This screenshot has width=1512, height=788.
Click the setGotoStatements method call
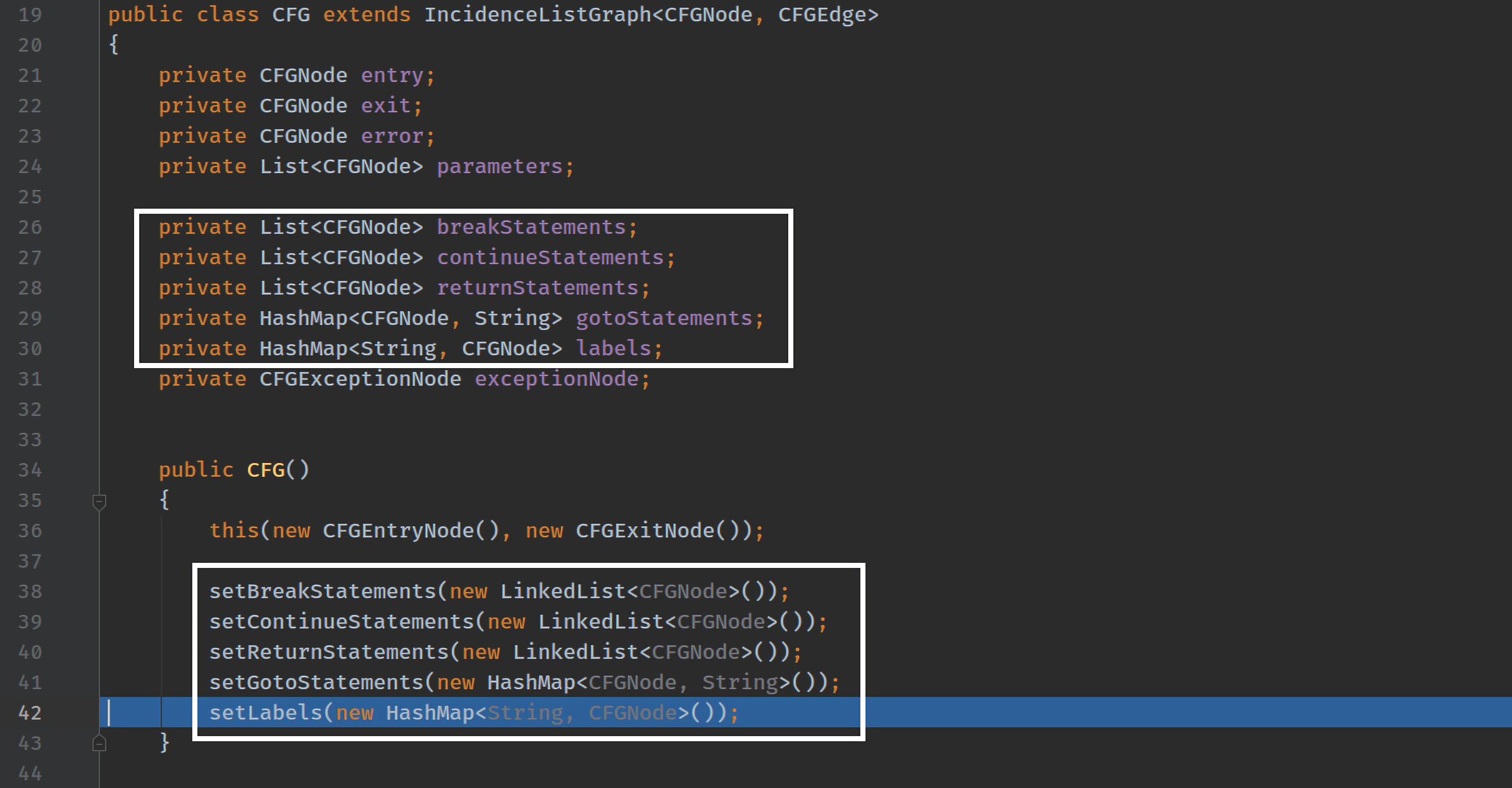[x=316, y=682]
